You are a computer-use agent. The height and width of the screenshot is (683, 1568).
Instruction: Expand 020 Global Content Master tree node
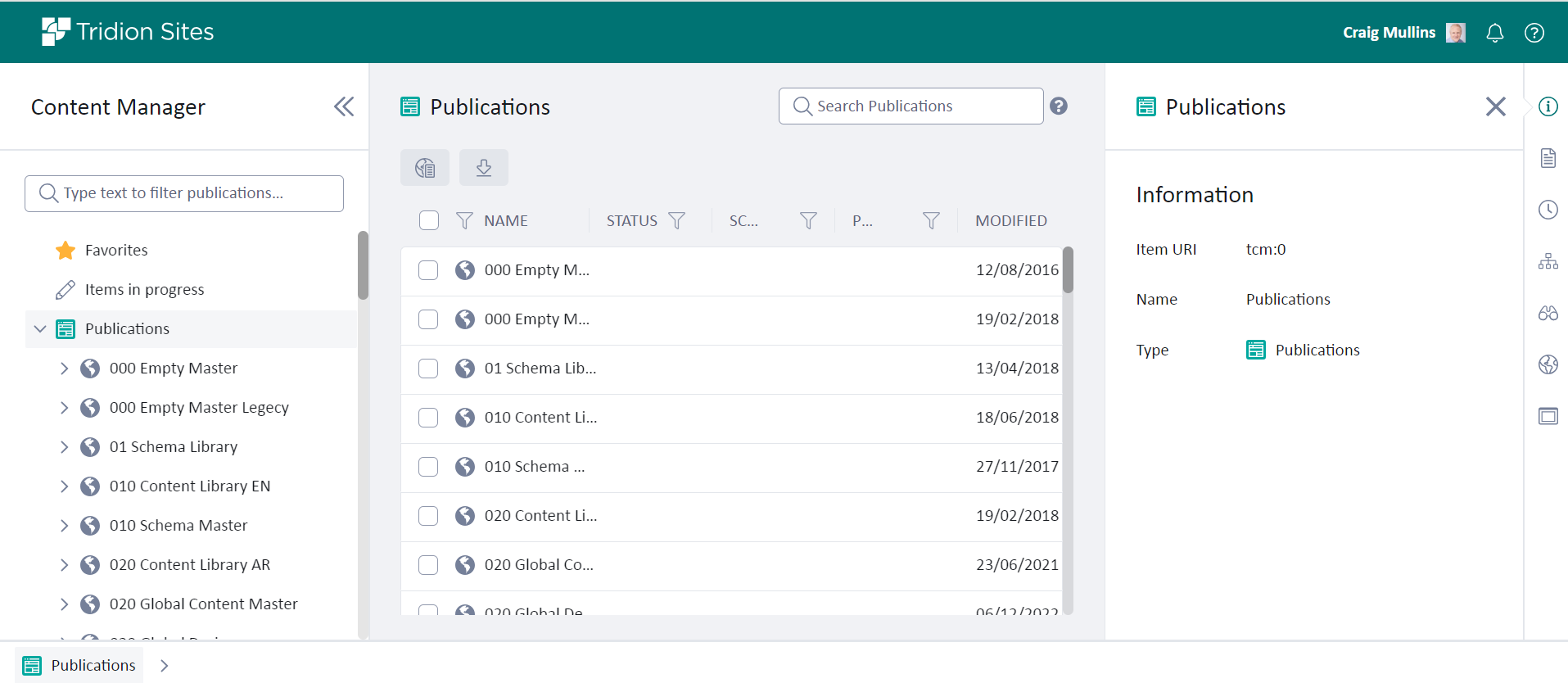coord(64,604)
